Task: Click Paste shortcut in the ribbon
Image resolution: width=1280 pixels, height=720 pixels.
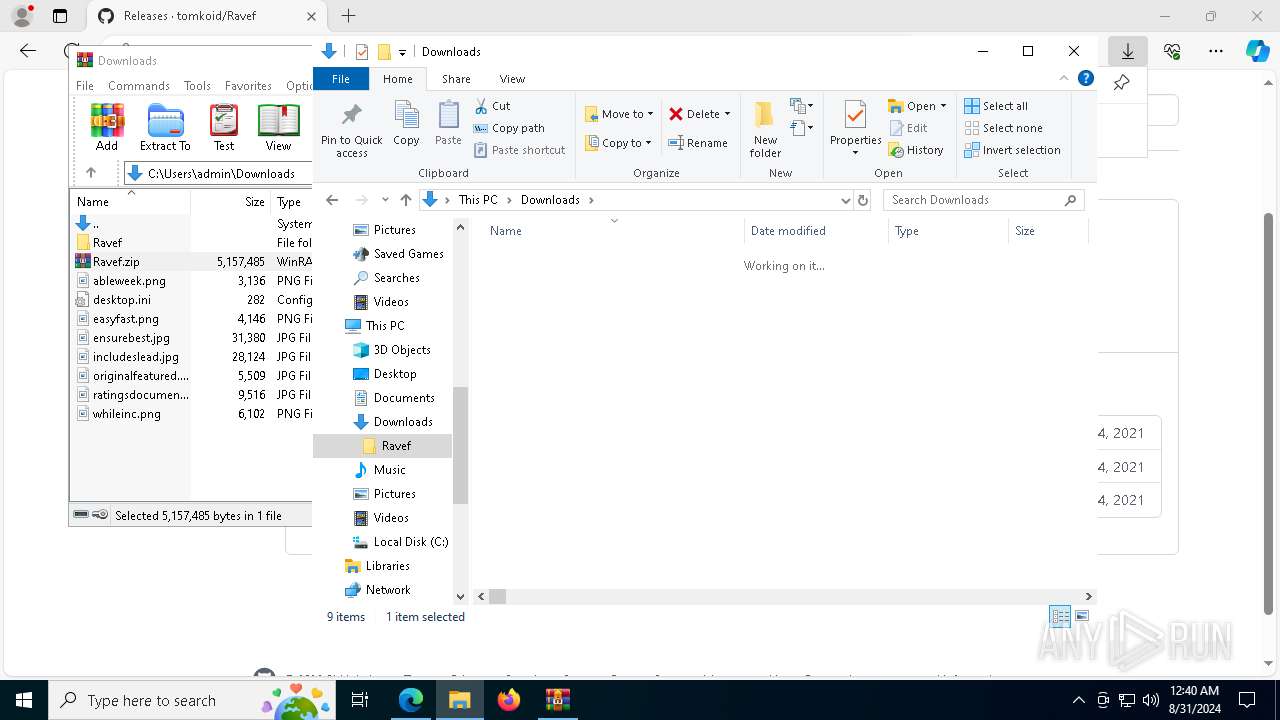Action: click(x=519, y=150)
